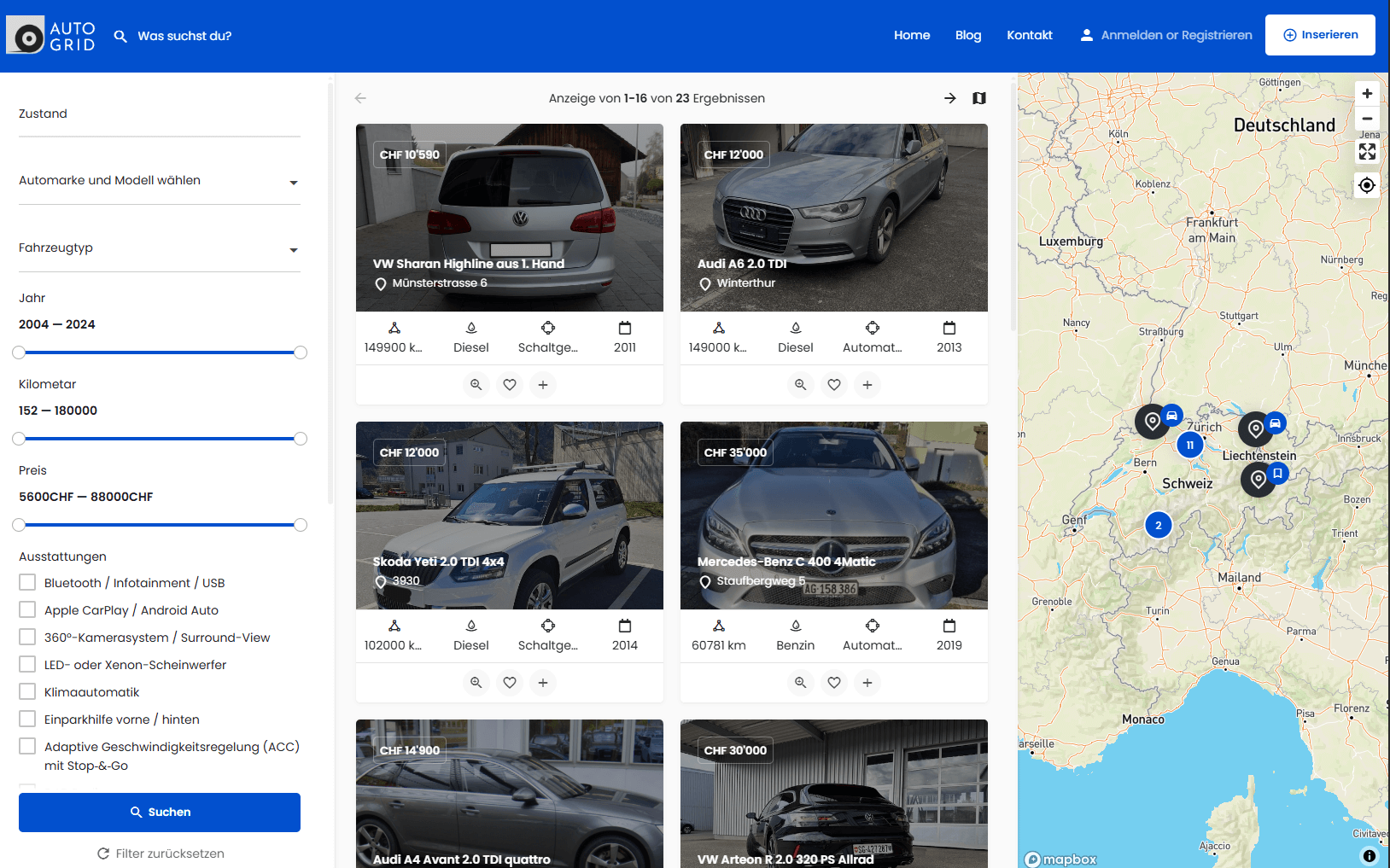
Task: Click the Winterthur location text
Action: 746,283
